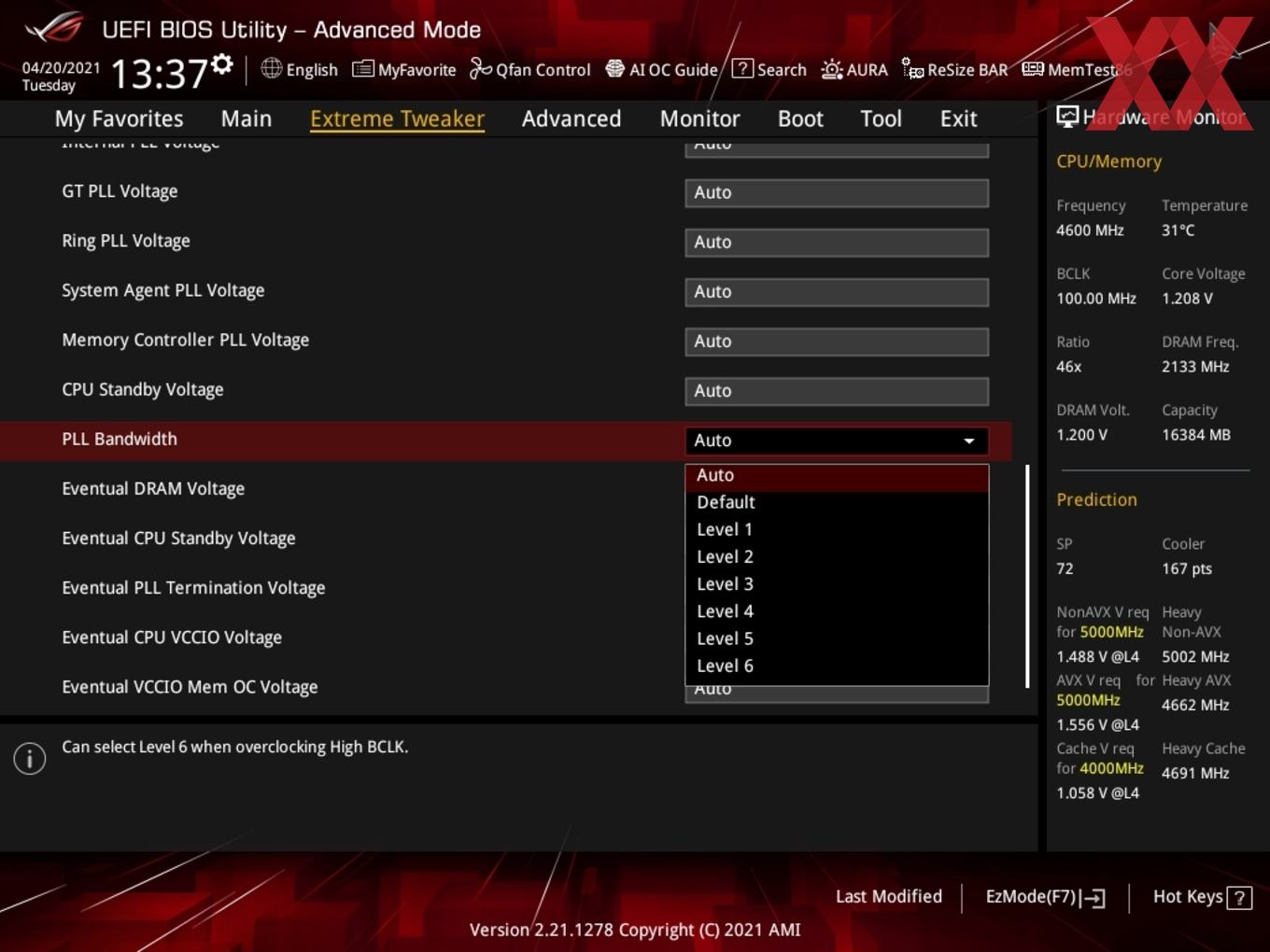Viewport: 1270px width, 952px height.
Task: Select Eventual VCCIO Mem OC Voltage row
Action: (190, 687)
